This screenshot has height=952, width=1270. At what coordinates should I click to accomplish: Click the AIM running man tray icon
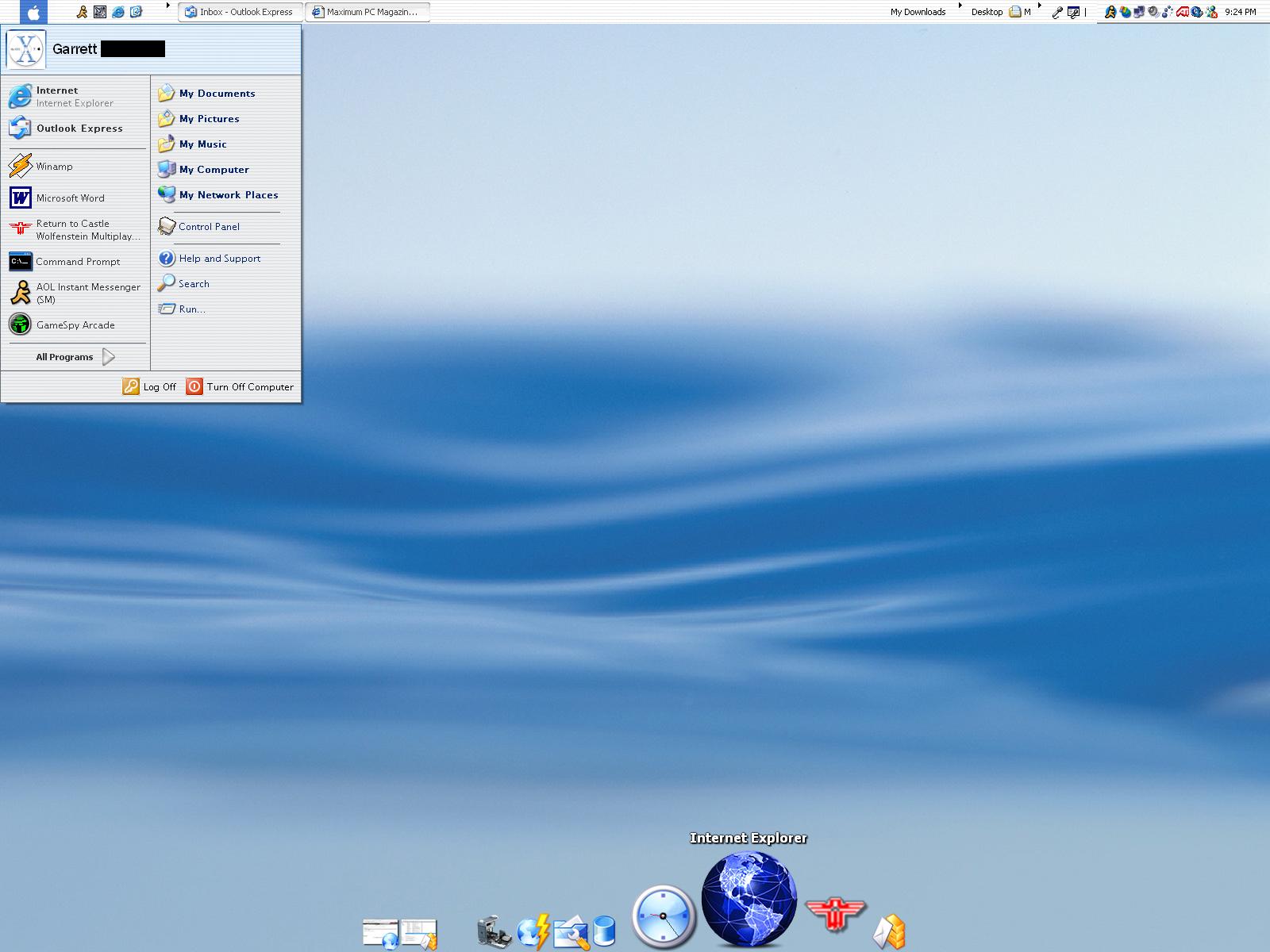[1110, 12]
